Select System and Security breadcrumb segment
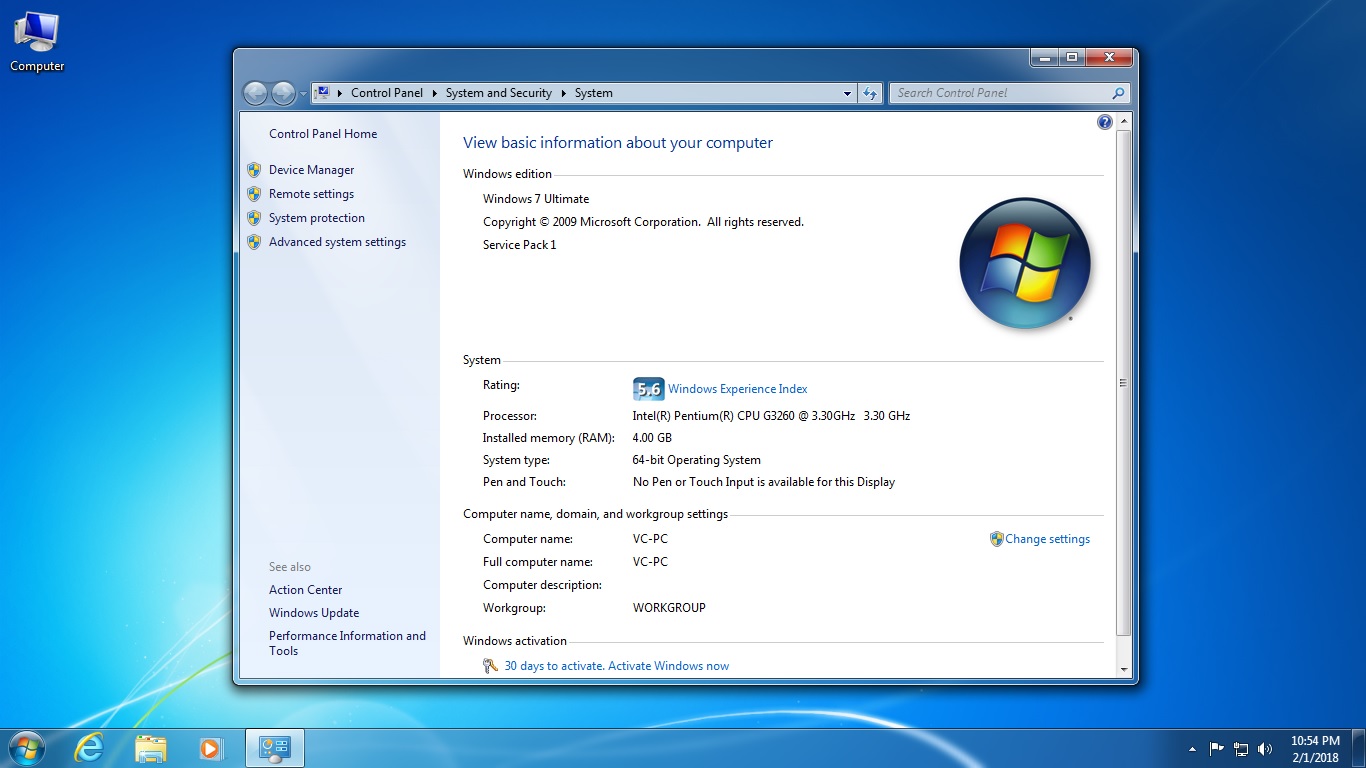1366x768 pixels. pyautogui.click(x=498, y=93)
